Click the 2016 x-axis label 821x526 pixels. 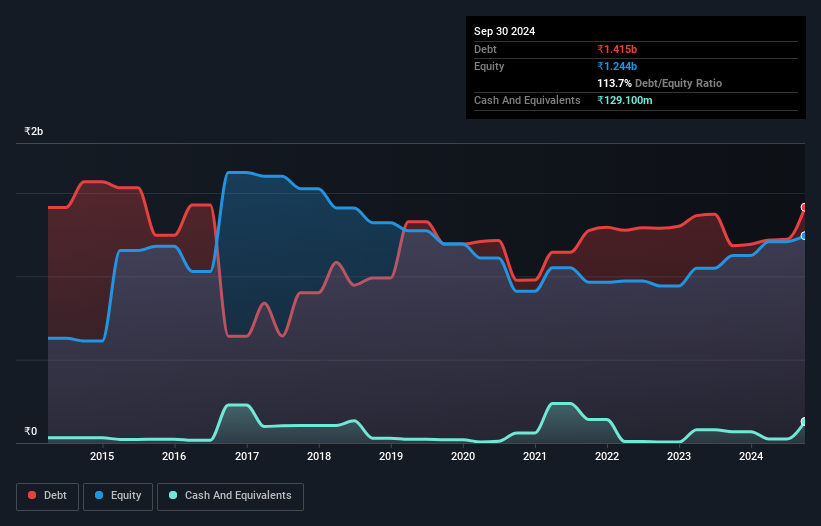tap(174, 456)
